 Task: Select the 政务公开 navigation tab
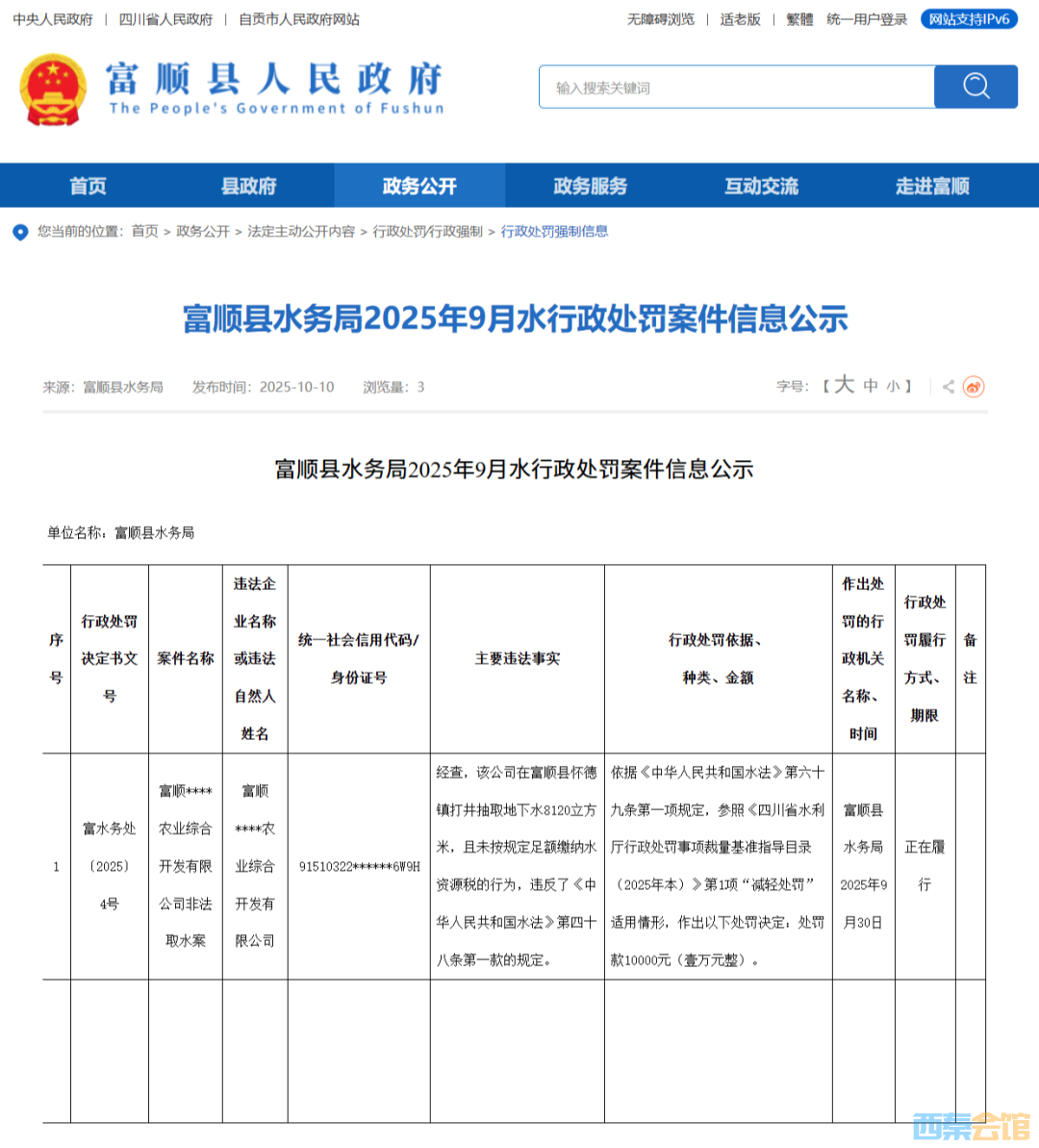(x=419, y=186)
